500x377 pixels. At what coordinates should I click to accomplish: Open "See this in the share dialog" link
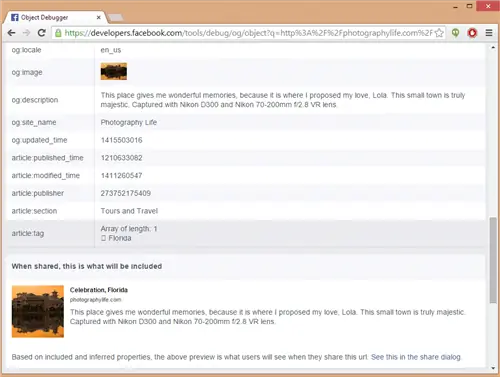pos(416,357)
